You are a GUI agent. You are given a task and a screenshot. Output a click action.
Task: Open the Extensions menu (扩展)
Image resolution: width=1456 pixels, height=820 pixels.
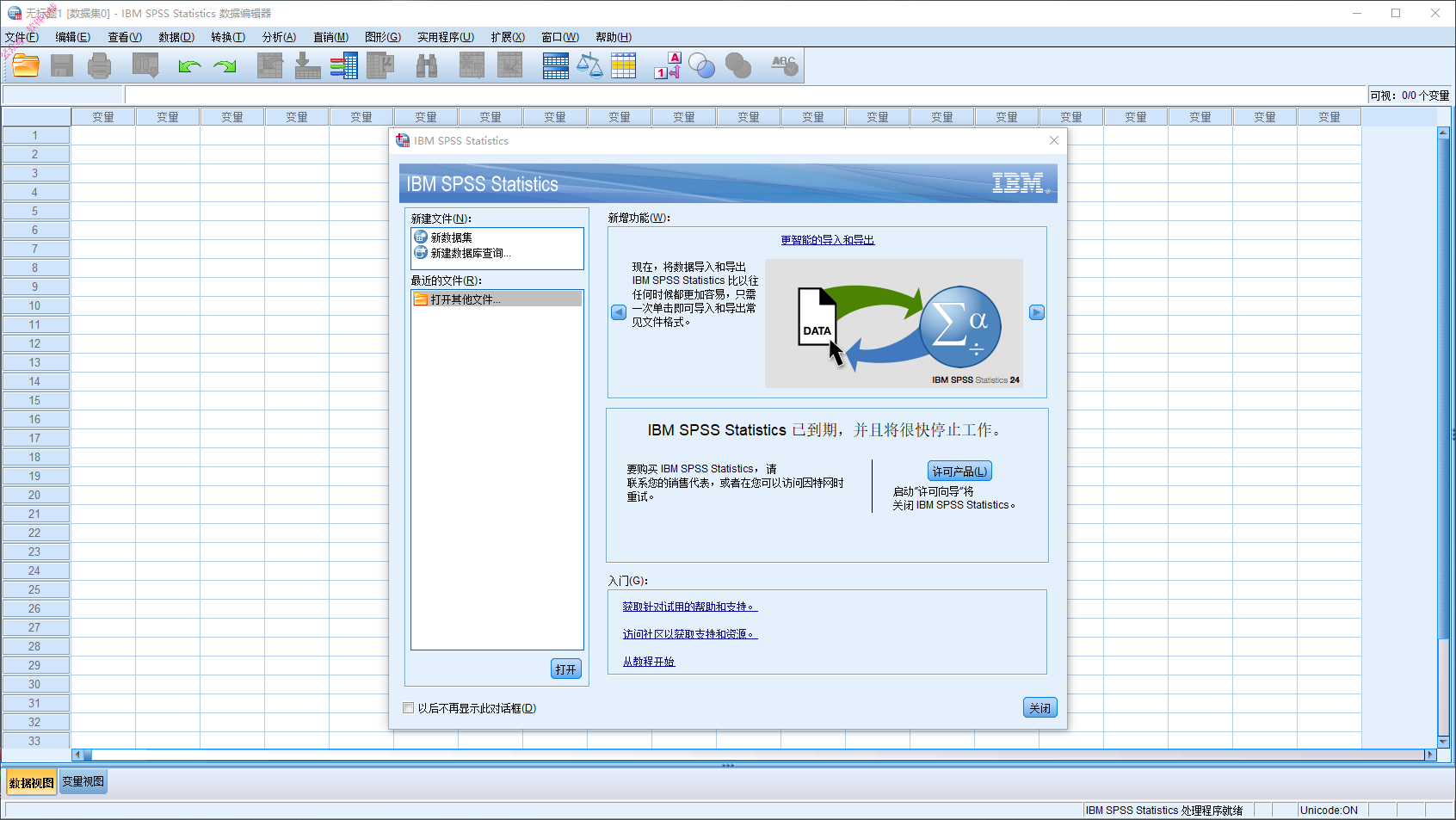pos(508,37)
